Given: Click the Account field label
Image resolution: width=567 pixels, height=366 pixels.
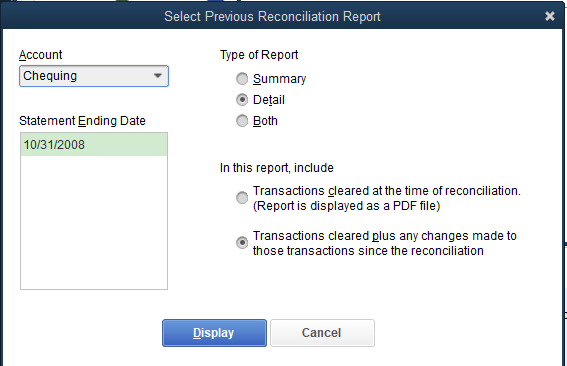Looking at the screenshot, I should [40, 55].
